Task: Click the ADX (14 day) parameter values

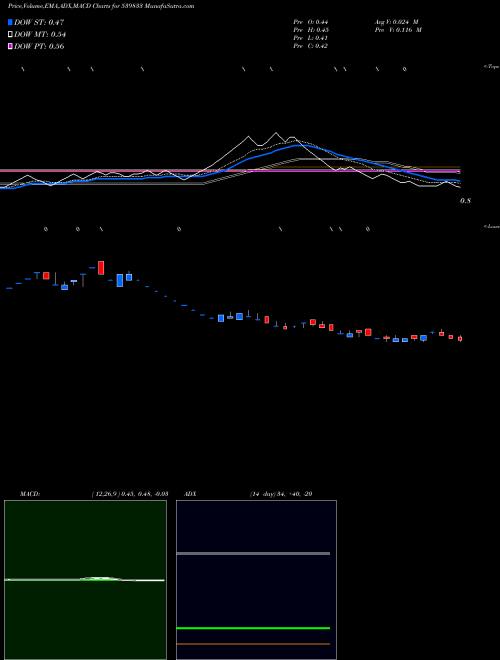Action: coord(281,494)
